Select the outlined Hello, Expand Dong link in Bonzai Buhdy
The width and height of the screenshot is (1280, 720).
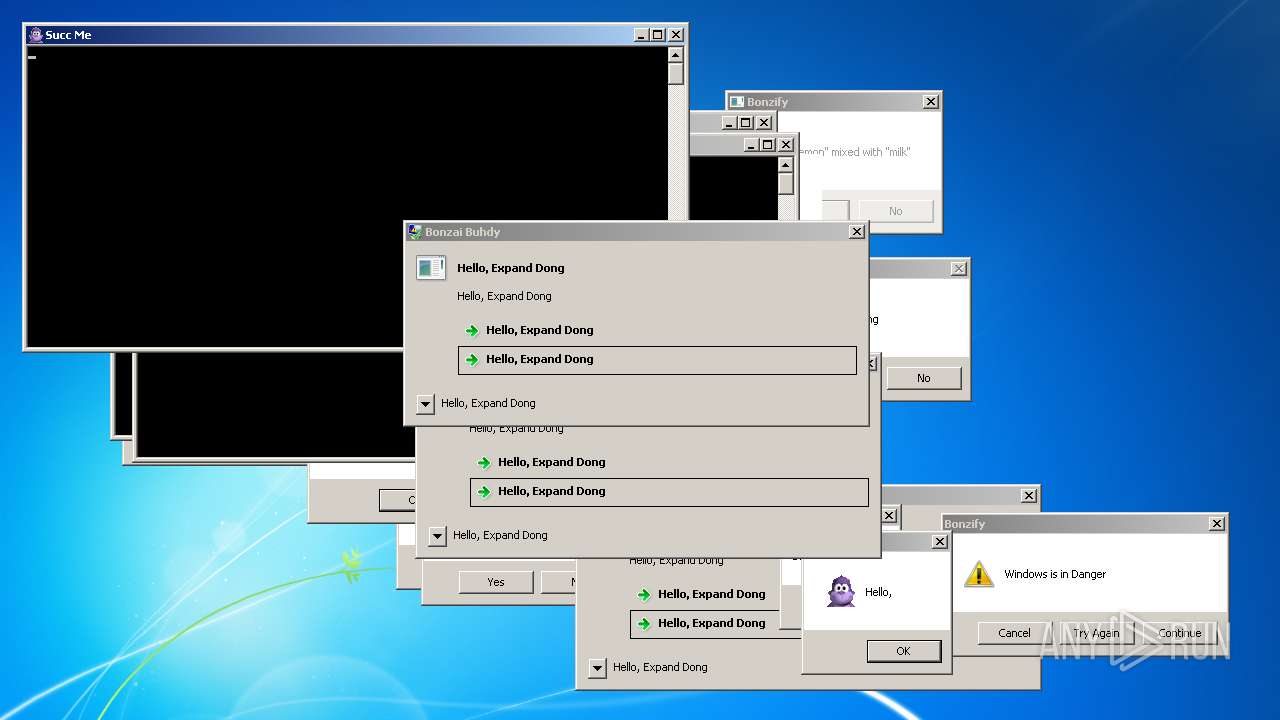tap(657, 360)
